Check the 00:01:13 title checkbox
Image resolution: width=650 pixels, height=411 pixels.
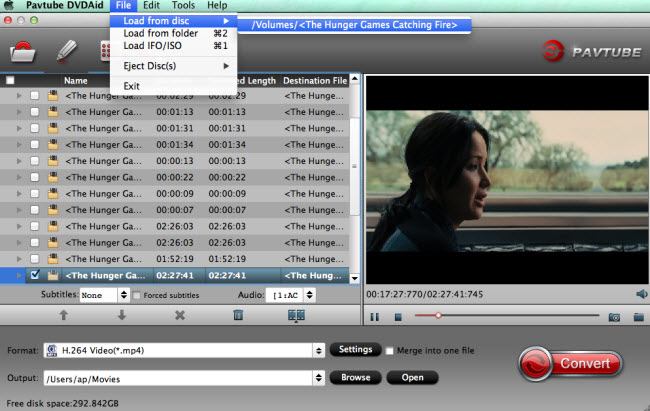click(x=35, y=112)
